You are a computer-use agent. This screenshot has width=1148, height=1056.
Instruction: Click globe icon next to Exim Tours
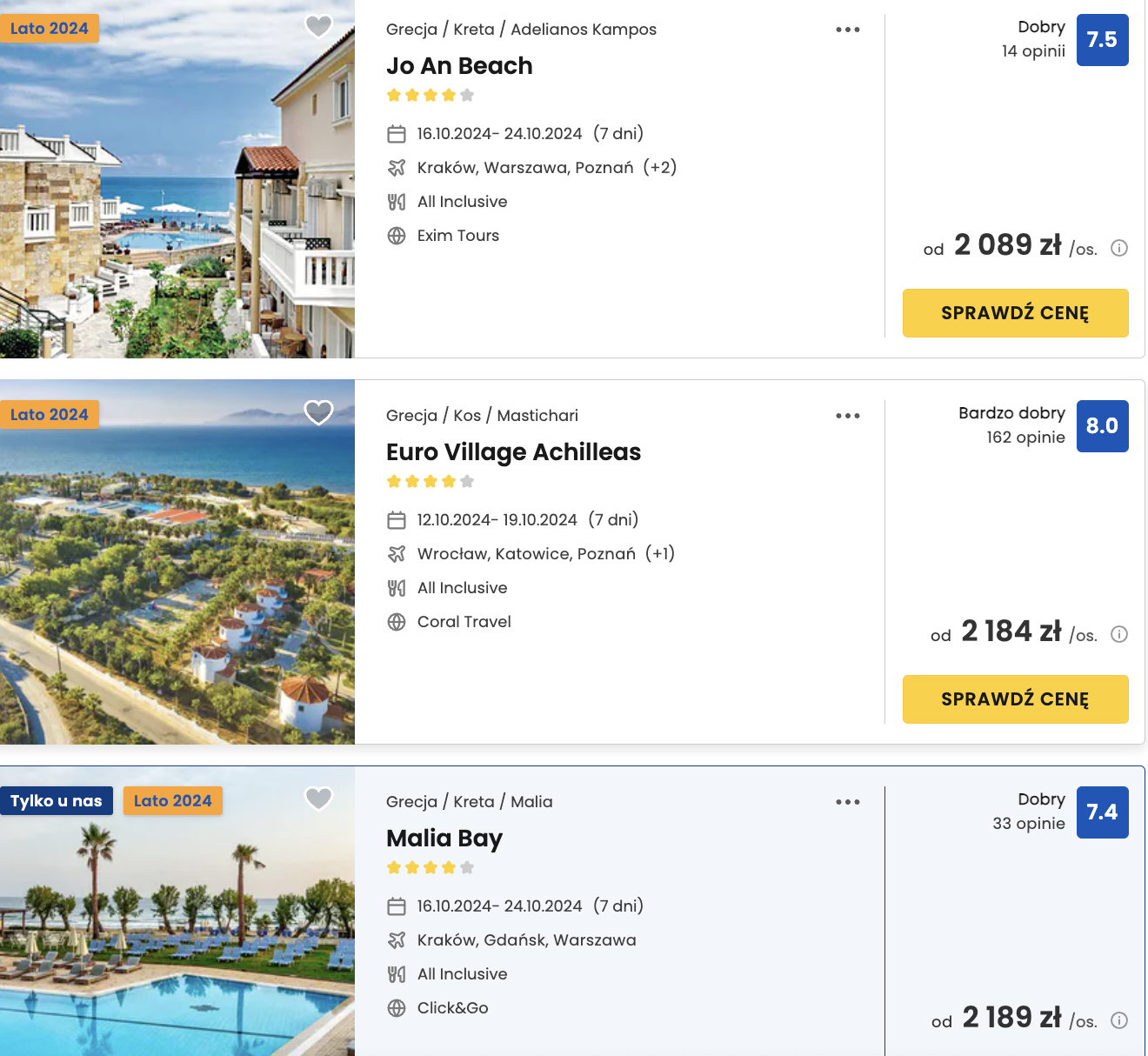coord(397,236)
